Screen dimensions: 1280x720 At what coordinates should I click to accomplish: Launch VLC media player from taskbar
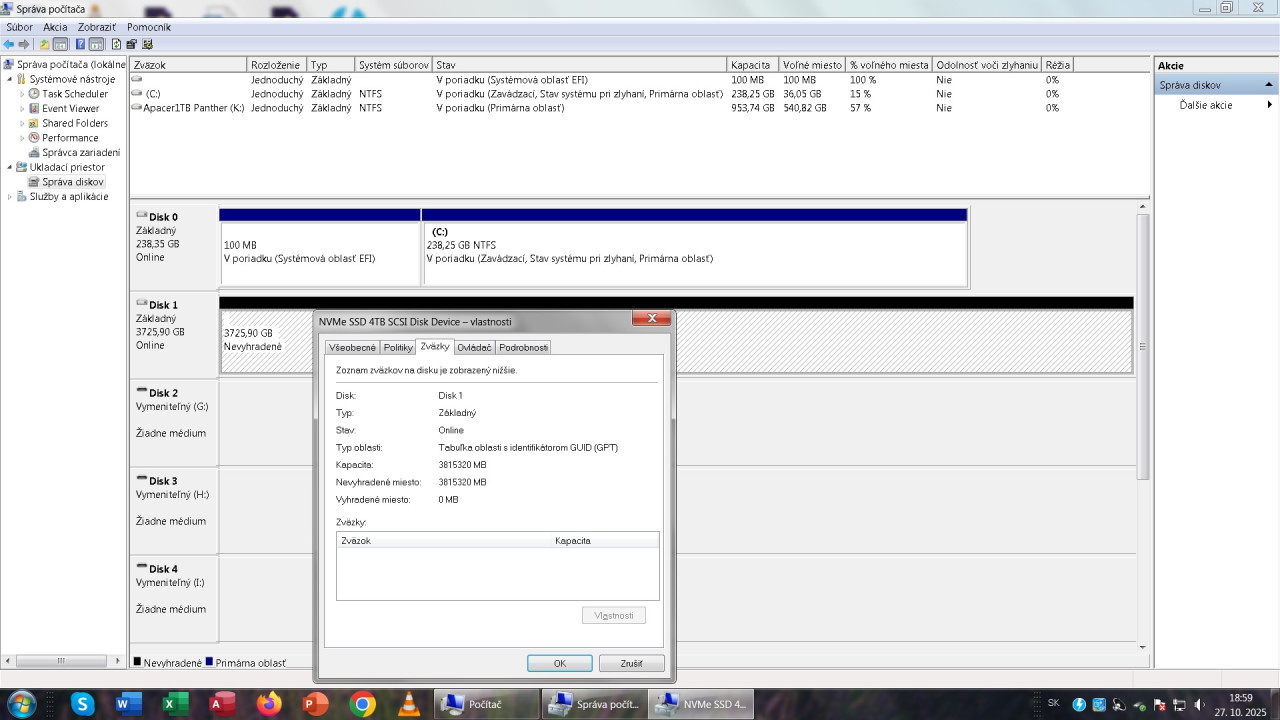coord(409,704)
